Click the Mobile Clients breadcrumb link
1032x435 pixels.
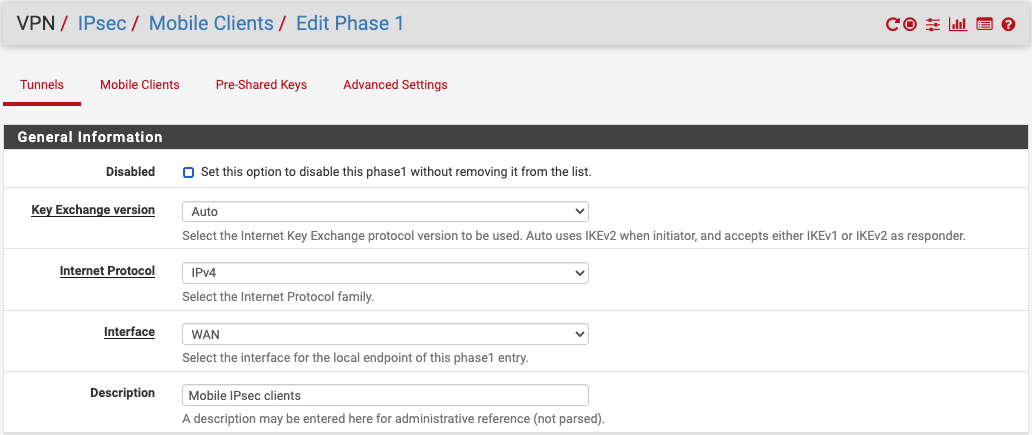[x=211, y=23]
